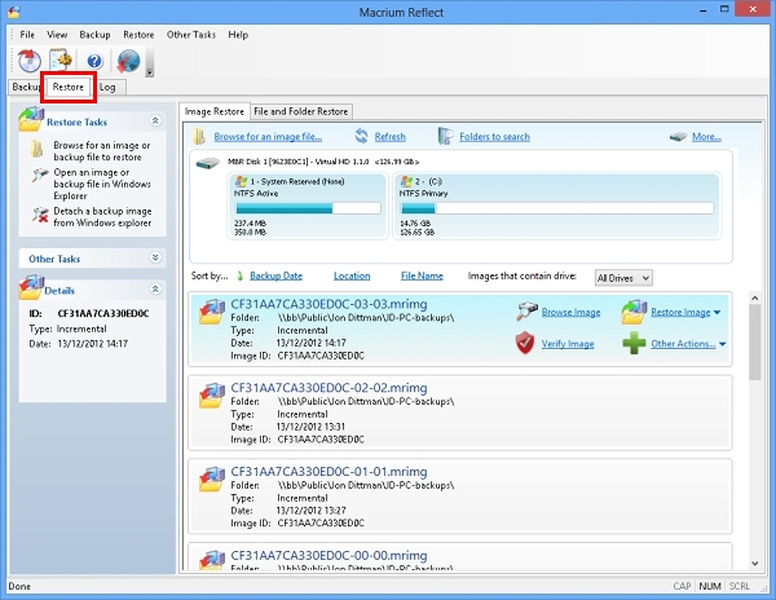Open Folders to search link
The width and height of the screenshot is (776, 600).
coord(494,137)
